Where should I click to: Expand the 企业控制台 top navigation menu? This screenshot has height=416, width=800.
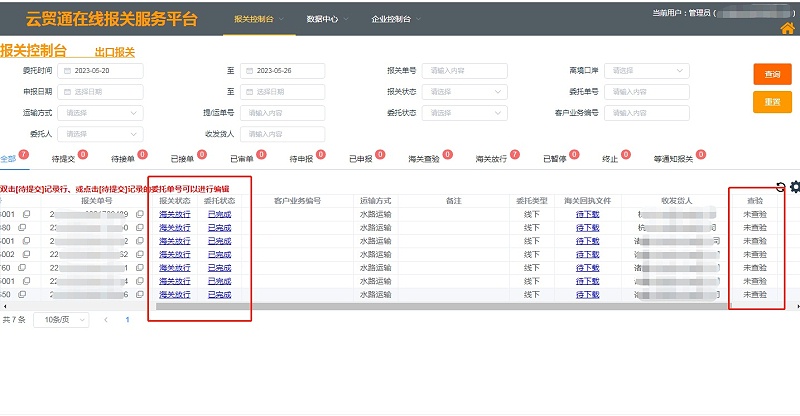(396, 19)
